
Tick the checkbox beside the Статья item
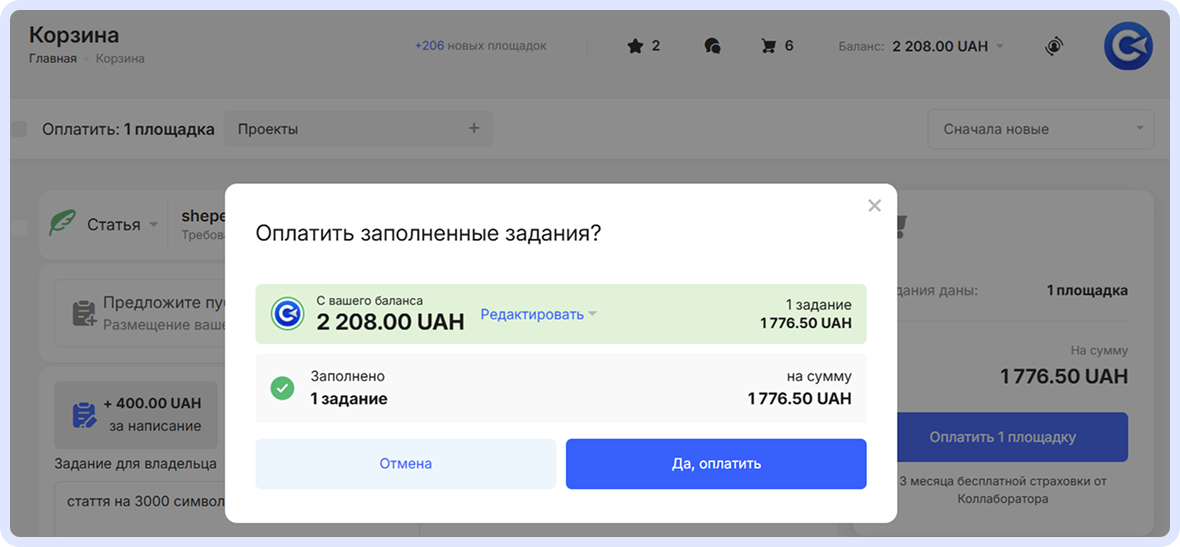click(19, 228)
